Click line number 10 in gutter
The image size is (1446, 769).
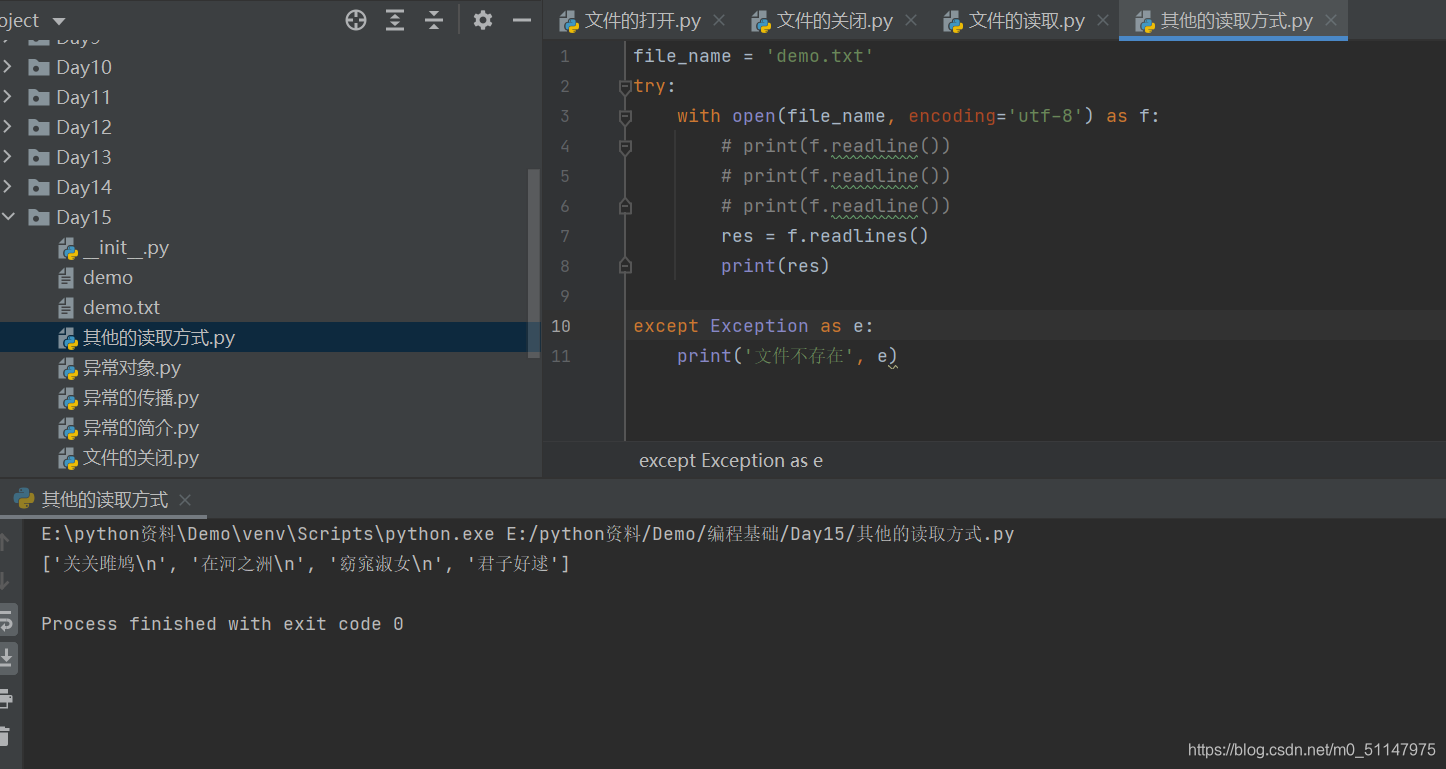[x=561, y=326]
